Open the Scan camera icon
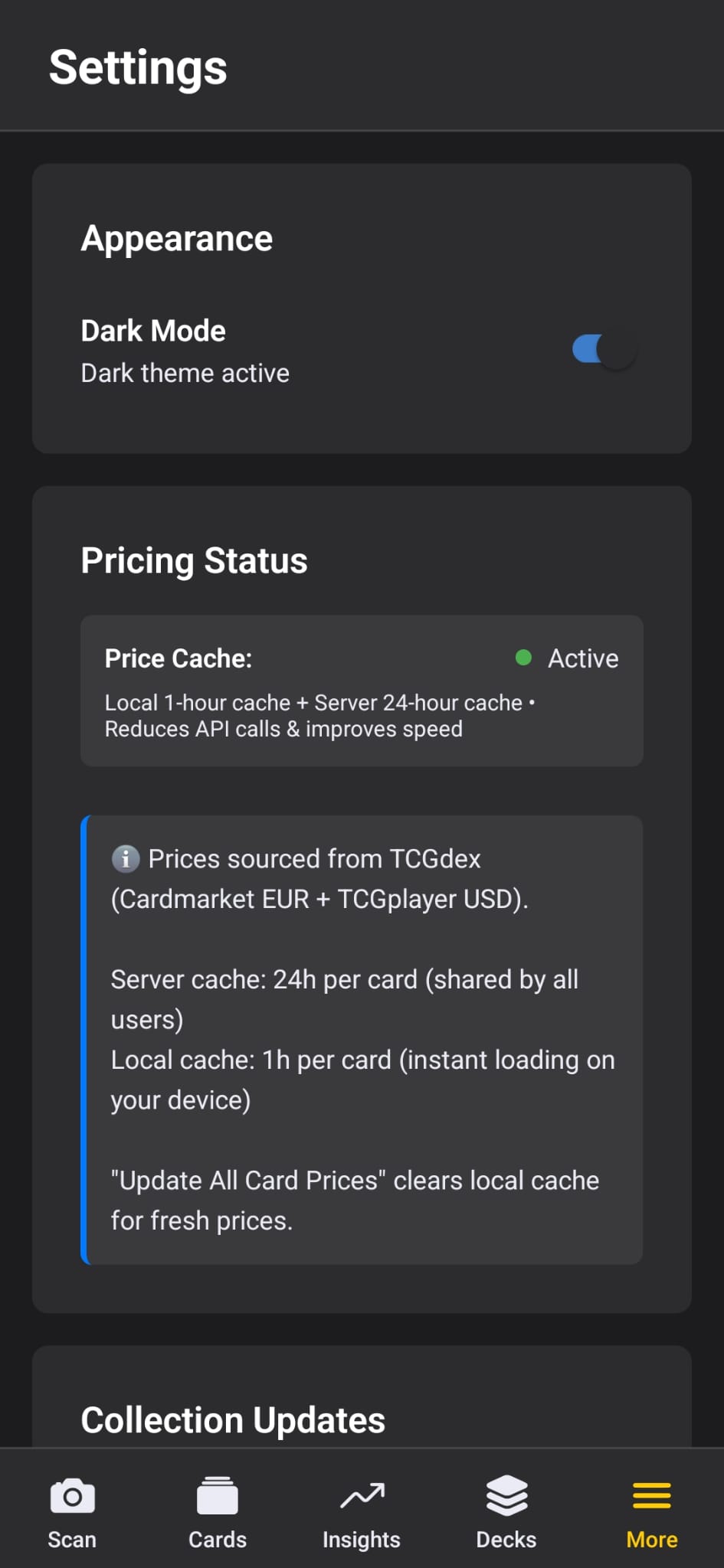This screenshot has height=1568, width=724. (72, 1496)
